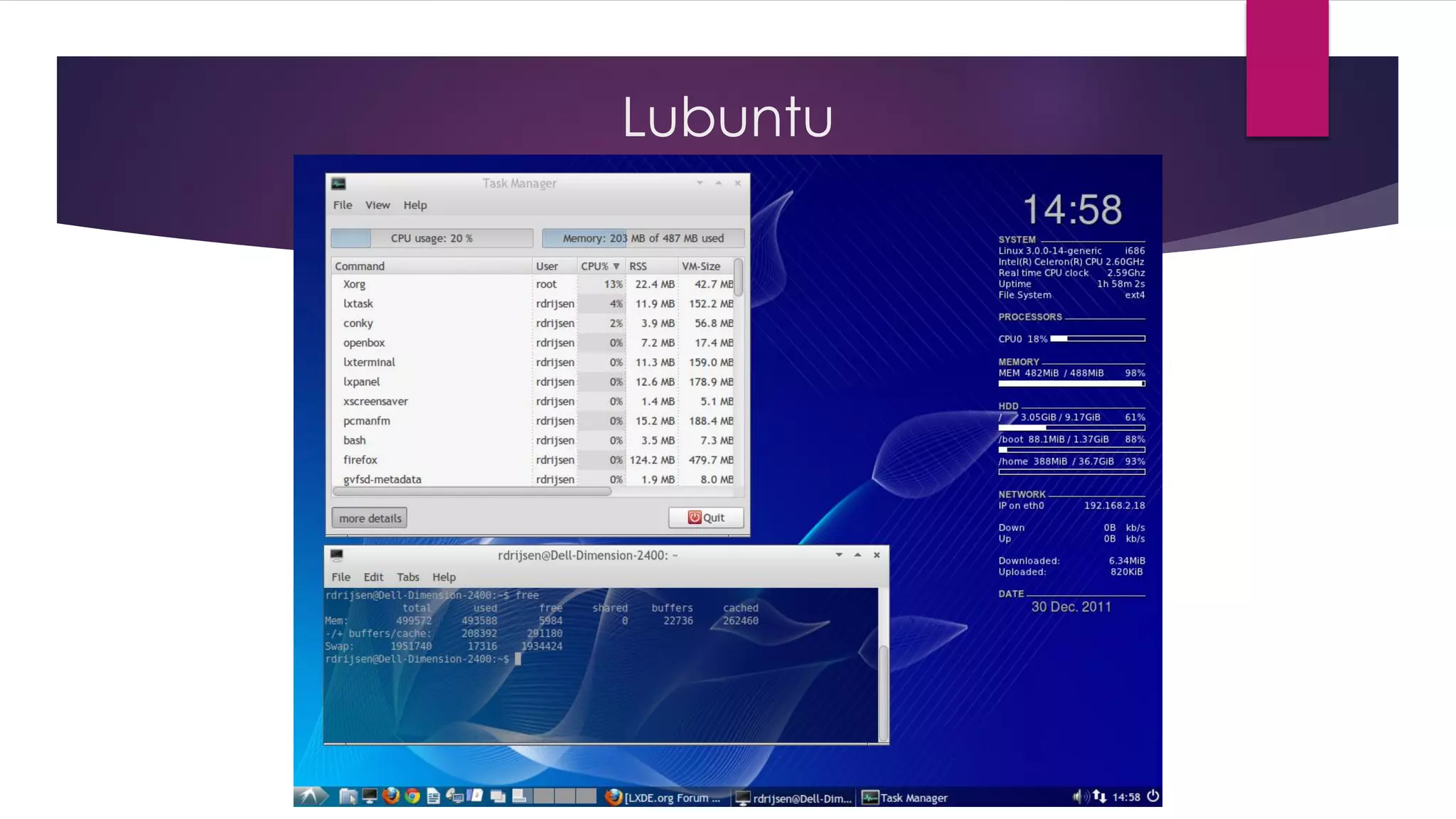
Task: Toggle CPU% column sort arrow
Action: point(616,266)
